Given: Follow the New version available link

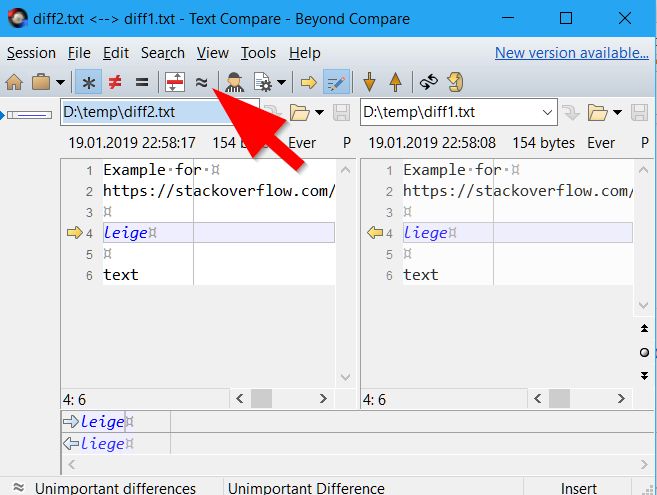Looking at the screenshot, I should pyautogui.click(x=572, y=53).
